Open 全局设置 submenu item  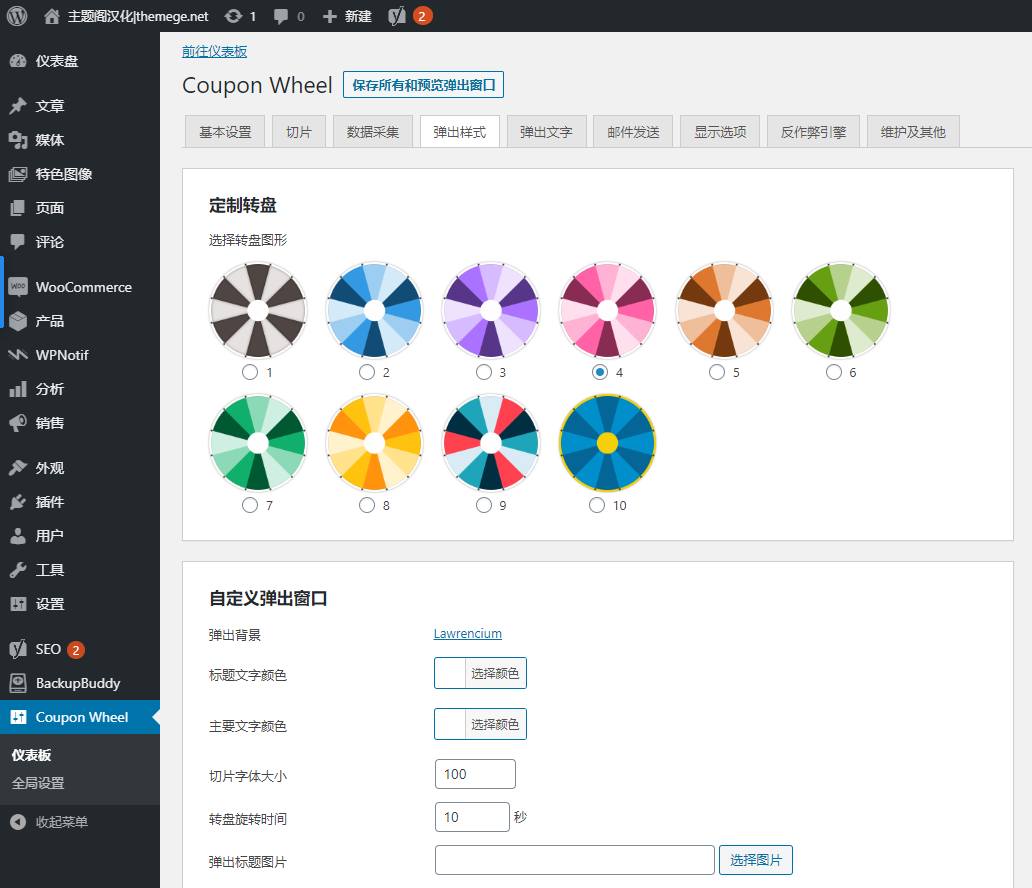click(x=38, y=783)
